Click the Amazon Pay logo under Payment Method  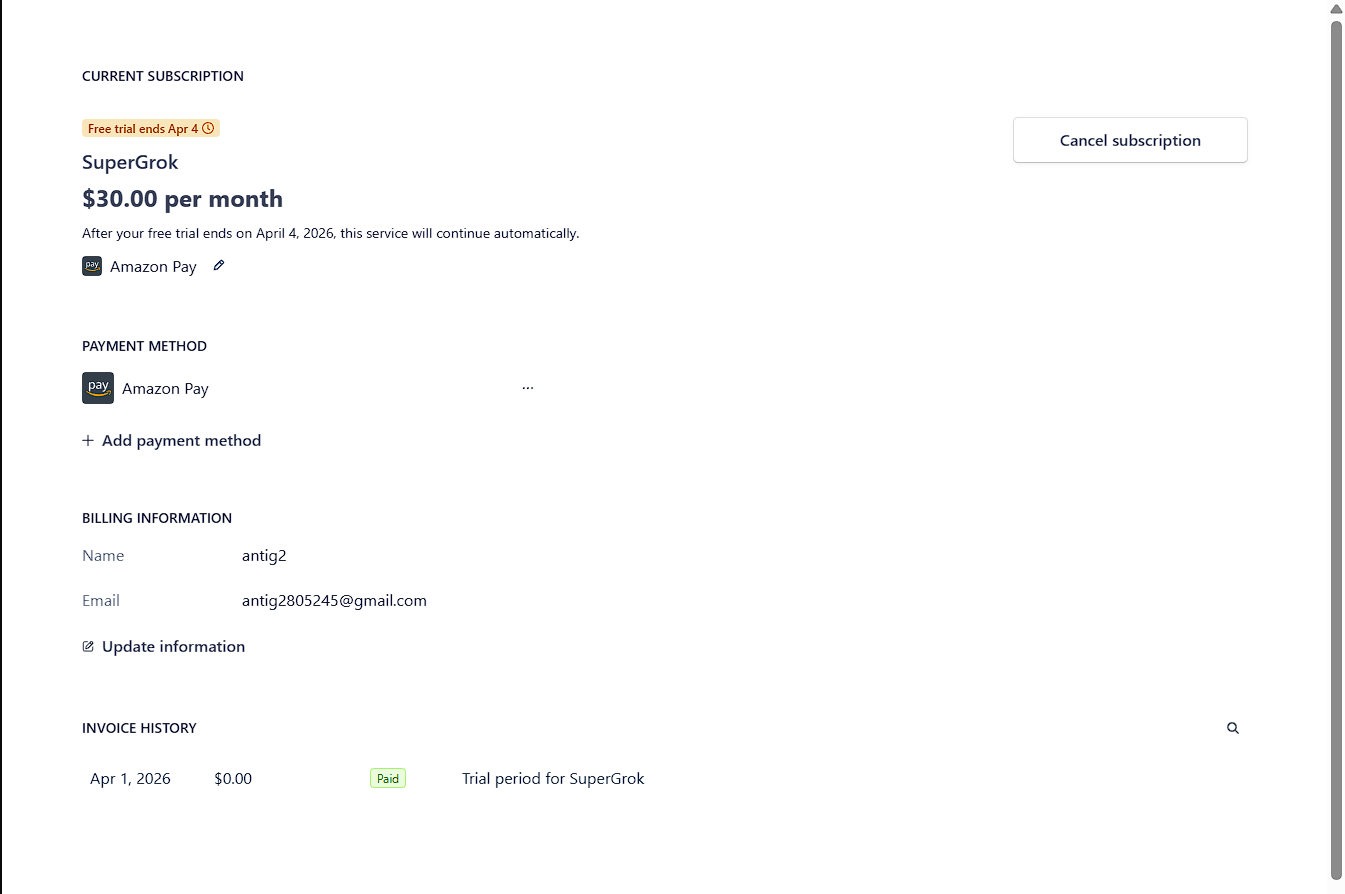point(98,388)
